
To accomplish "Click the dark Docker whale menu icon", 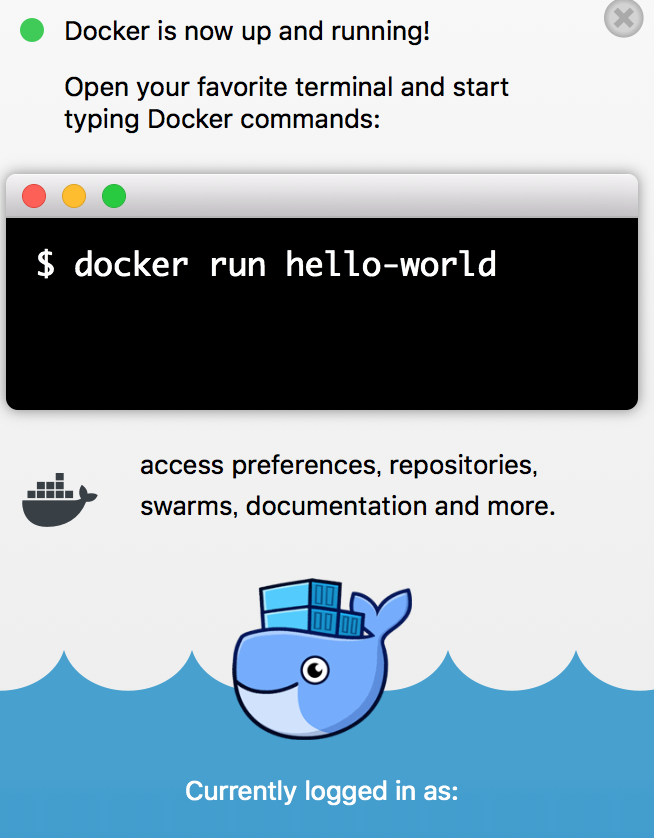I will (59, 500).
